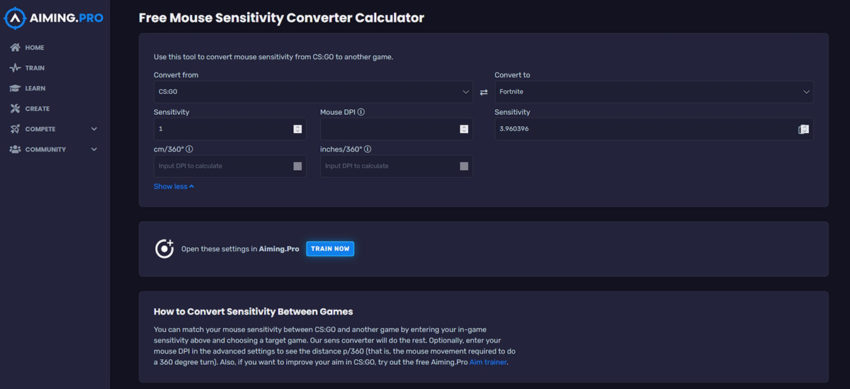Click the Free Mouse Sensitivity Converter Calculator heading
The image size is (850, 389).
(281, 18)
